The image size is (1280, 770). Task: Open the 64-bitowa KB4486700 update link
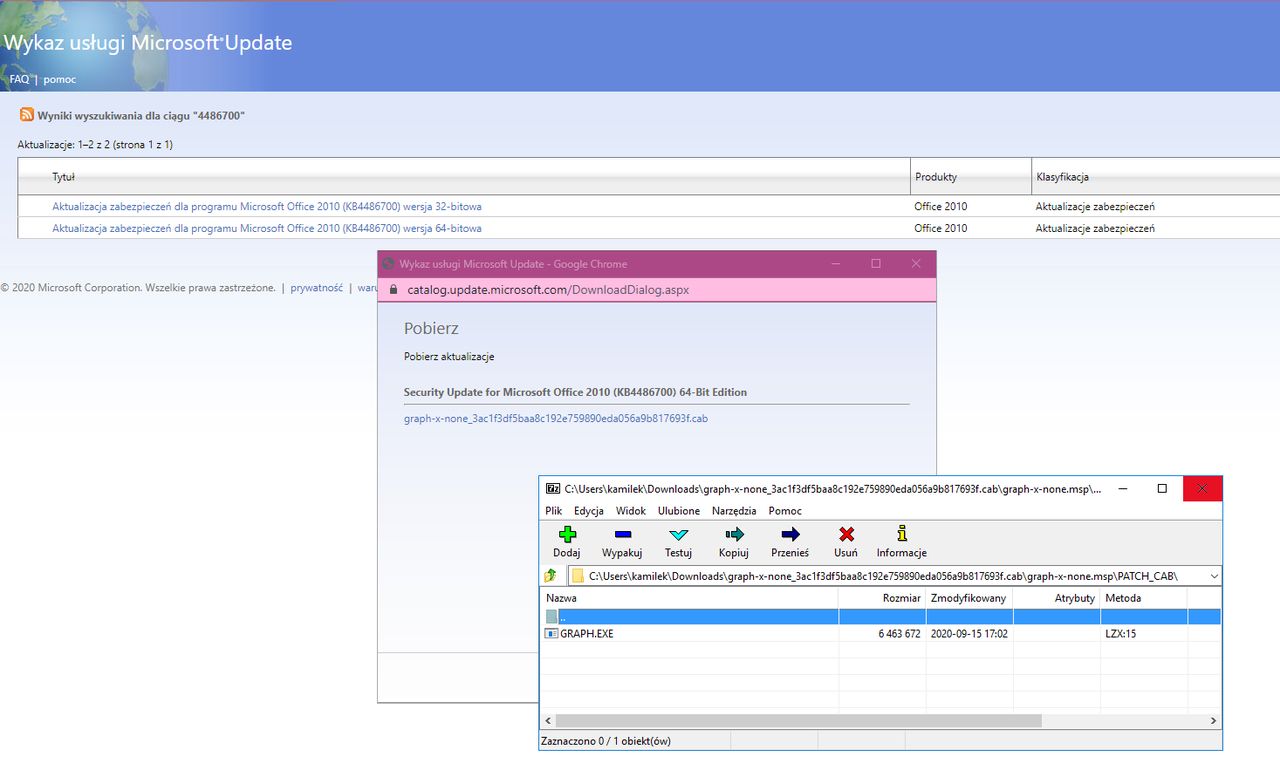(x=267, y=229)
